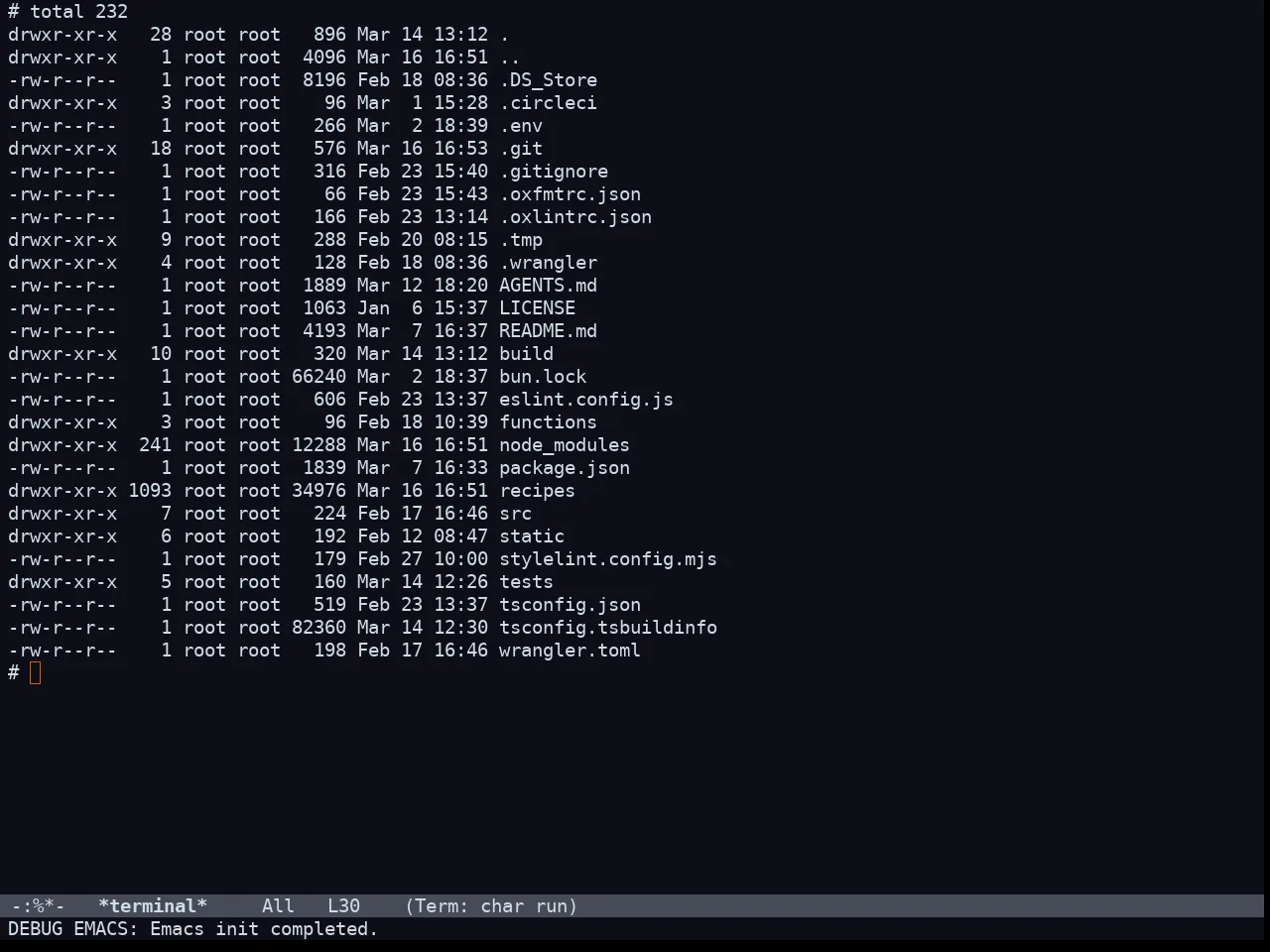
Task: Click the link count 241 of node_modules
Action: coord(155,445)
